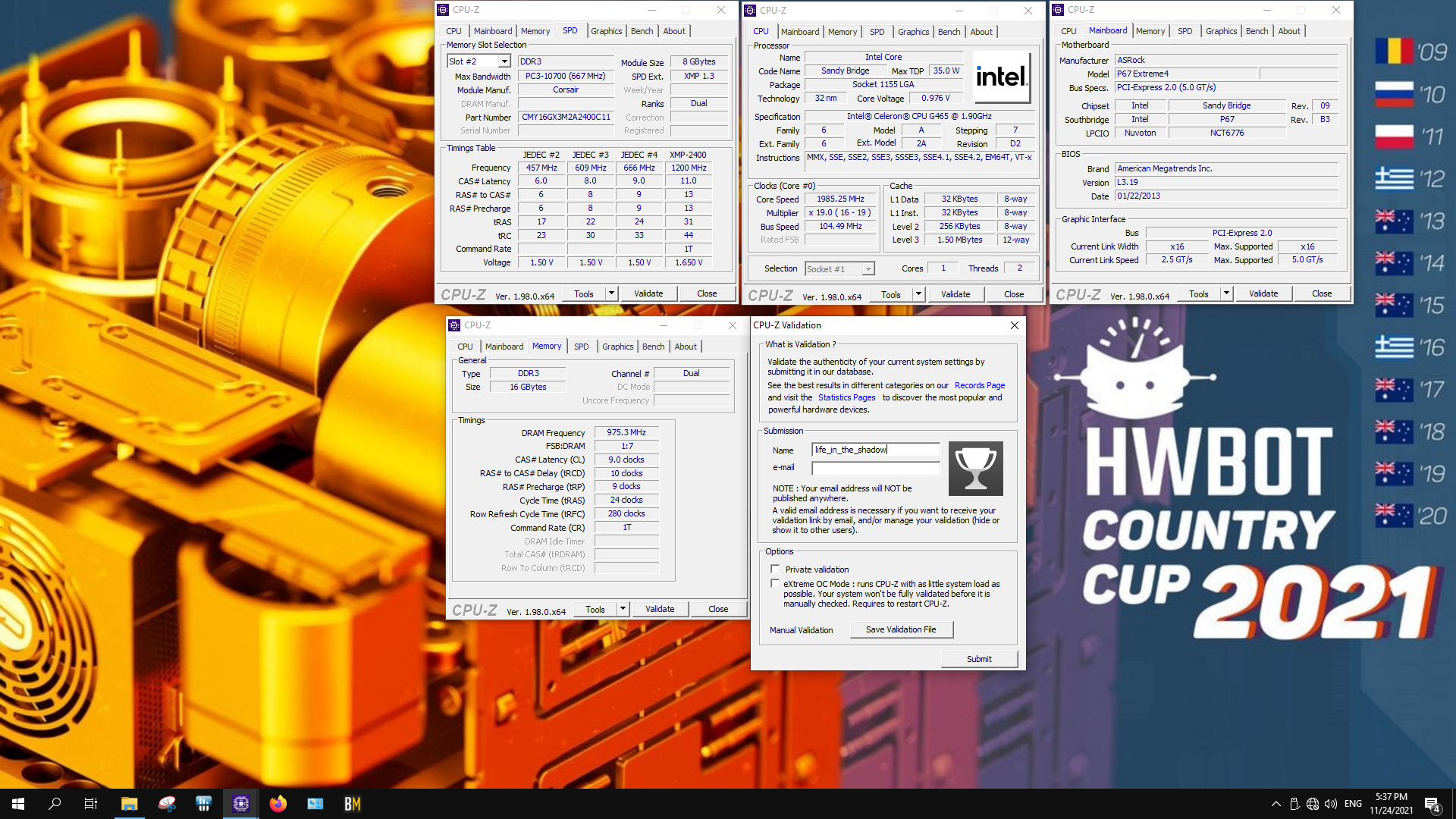Switch to Graphics tab in the CPU window
The width and height of the screenshot is (1456, 819).
coord(913,32)
